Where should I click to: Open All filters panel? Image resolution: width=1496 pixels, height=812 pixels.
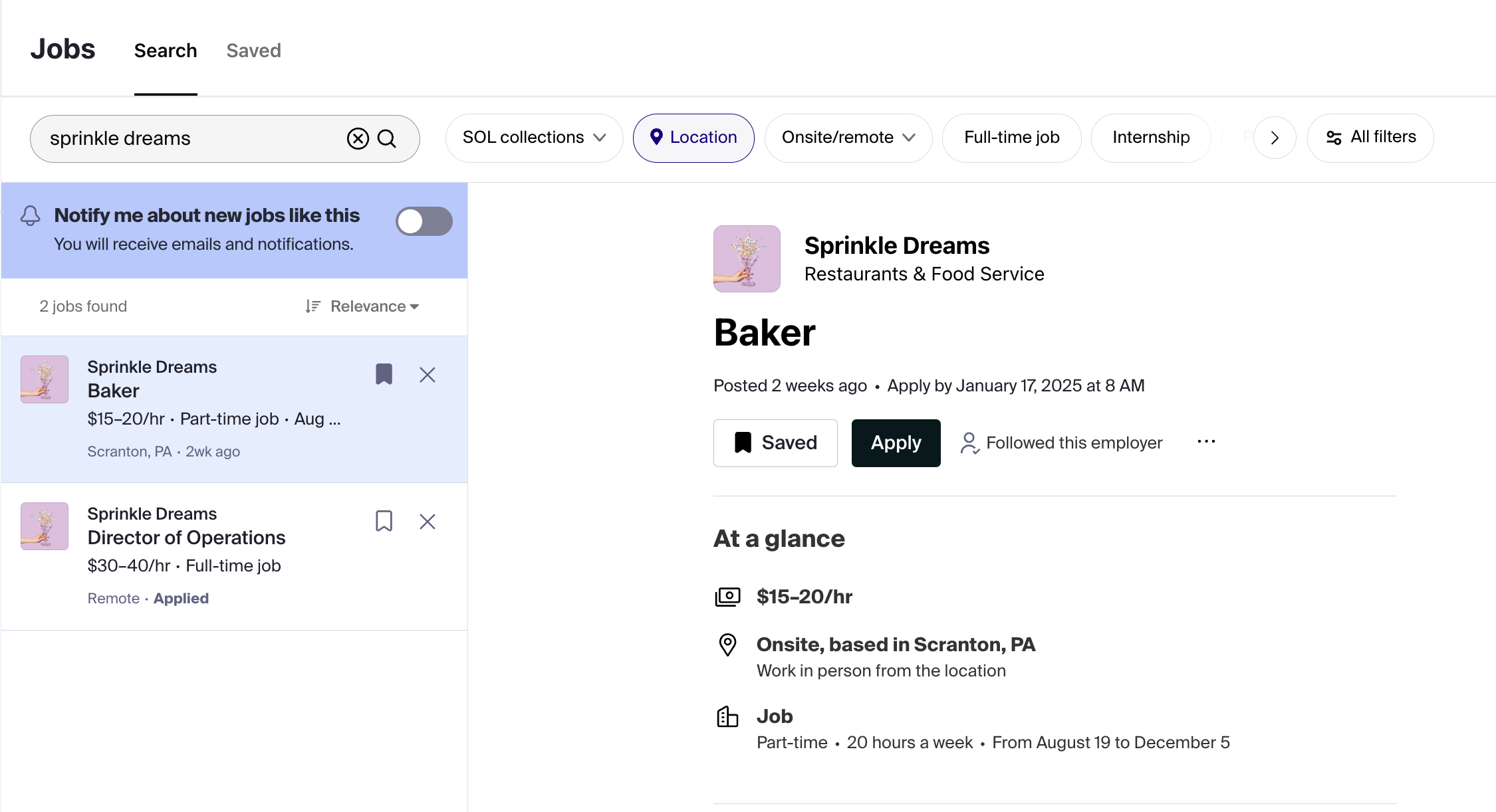point(1370,138)
